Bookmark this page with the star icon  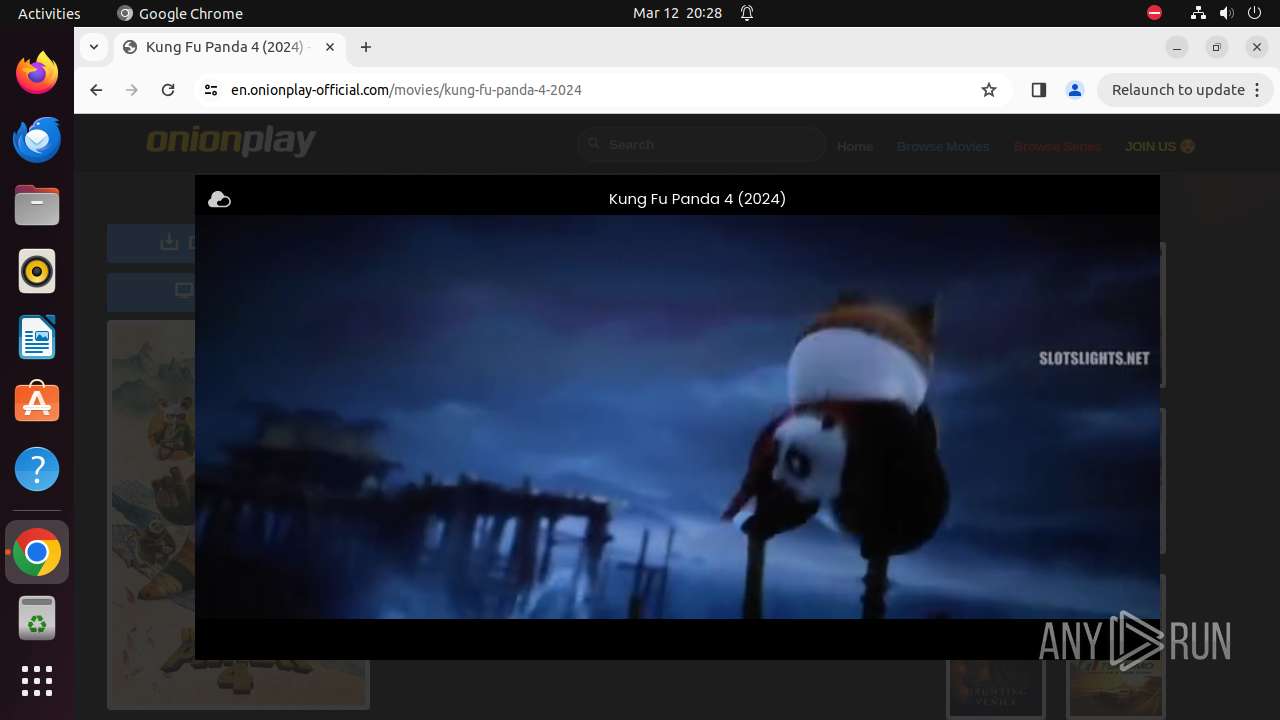click(x=989, y=90)
